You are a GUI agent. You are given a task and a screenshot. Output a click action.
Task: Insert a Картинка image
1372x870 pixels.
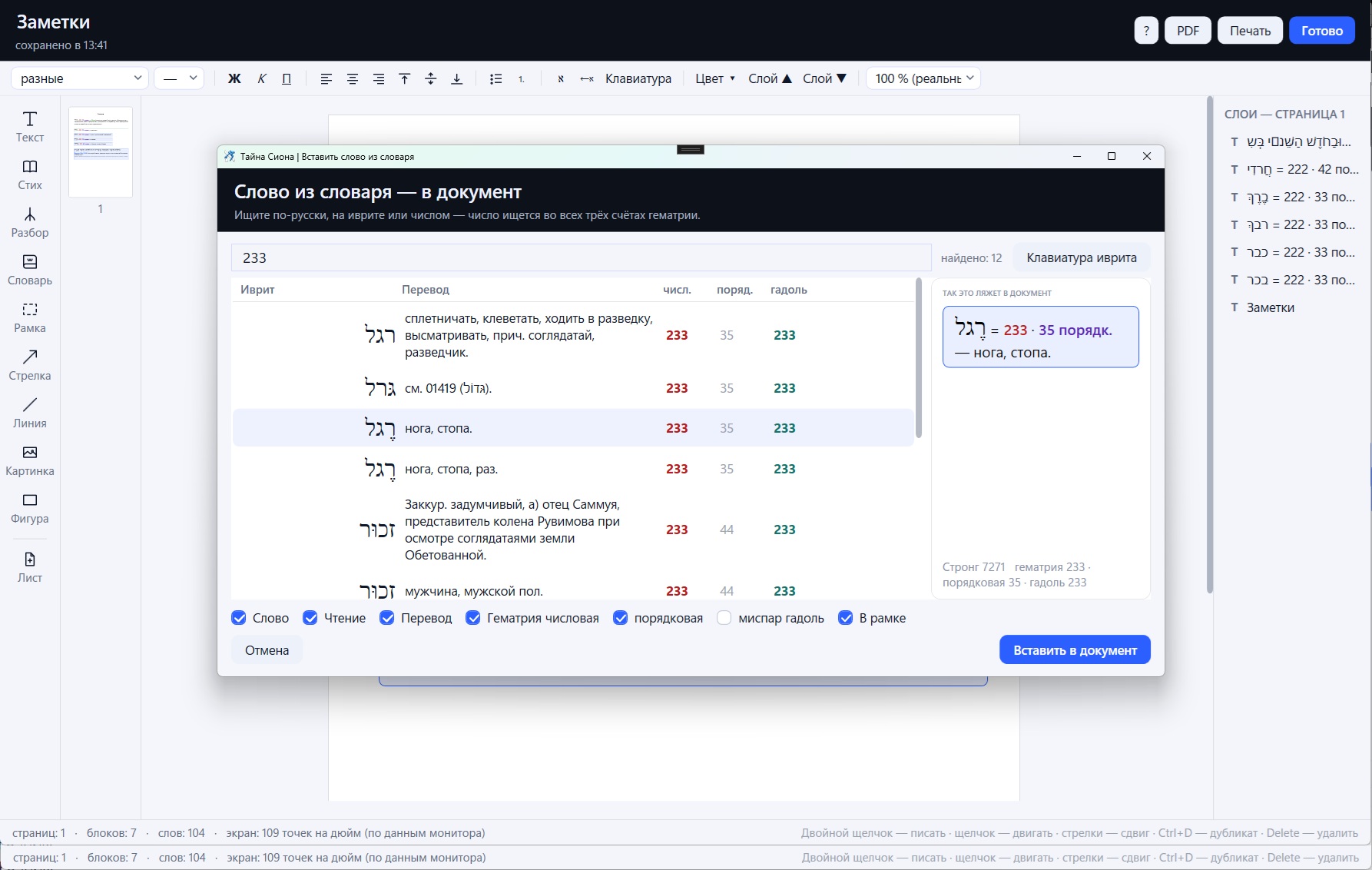[x=30, y=460]
